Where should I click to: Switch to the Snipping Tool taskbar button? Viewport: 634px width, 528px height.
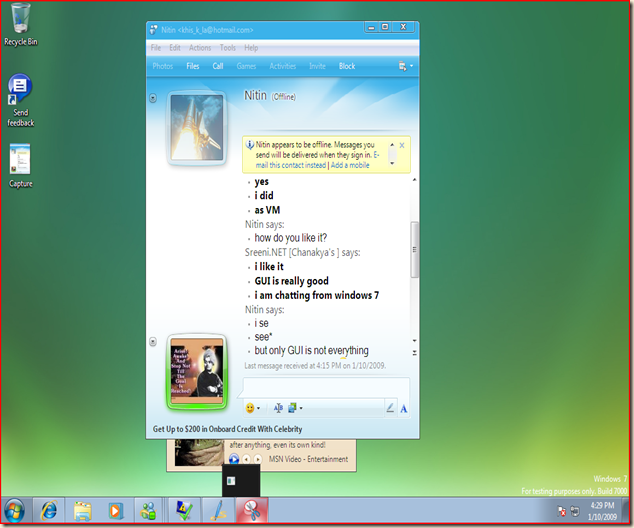[x=251, y=511]
